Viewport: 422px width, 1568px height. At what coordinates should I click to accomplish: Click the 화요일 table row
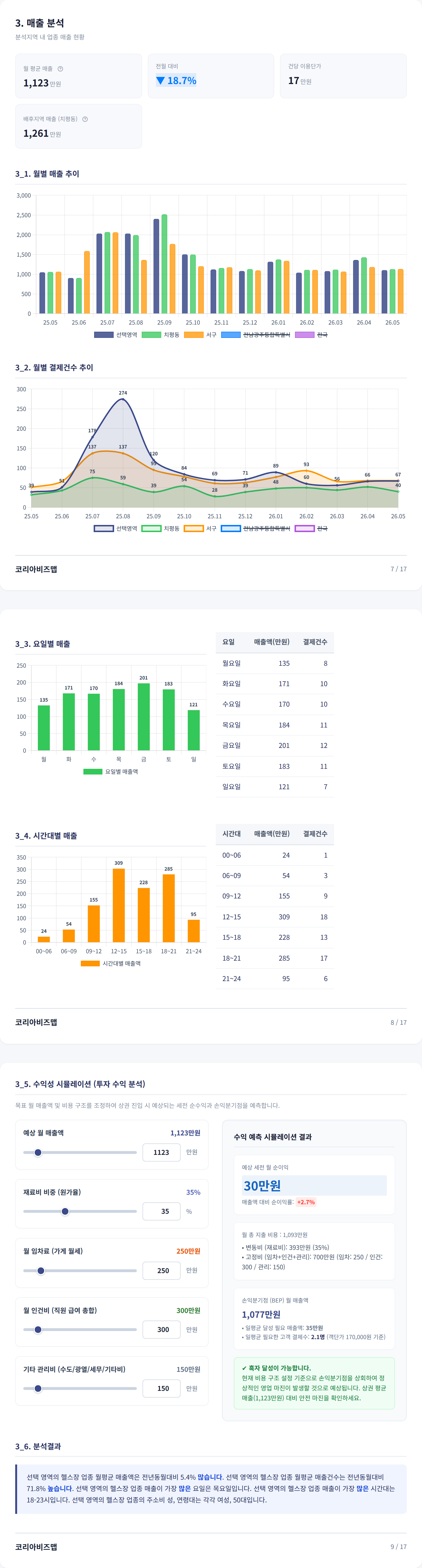(x=275, y=684)
